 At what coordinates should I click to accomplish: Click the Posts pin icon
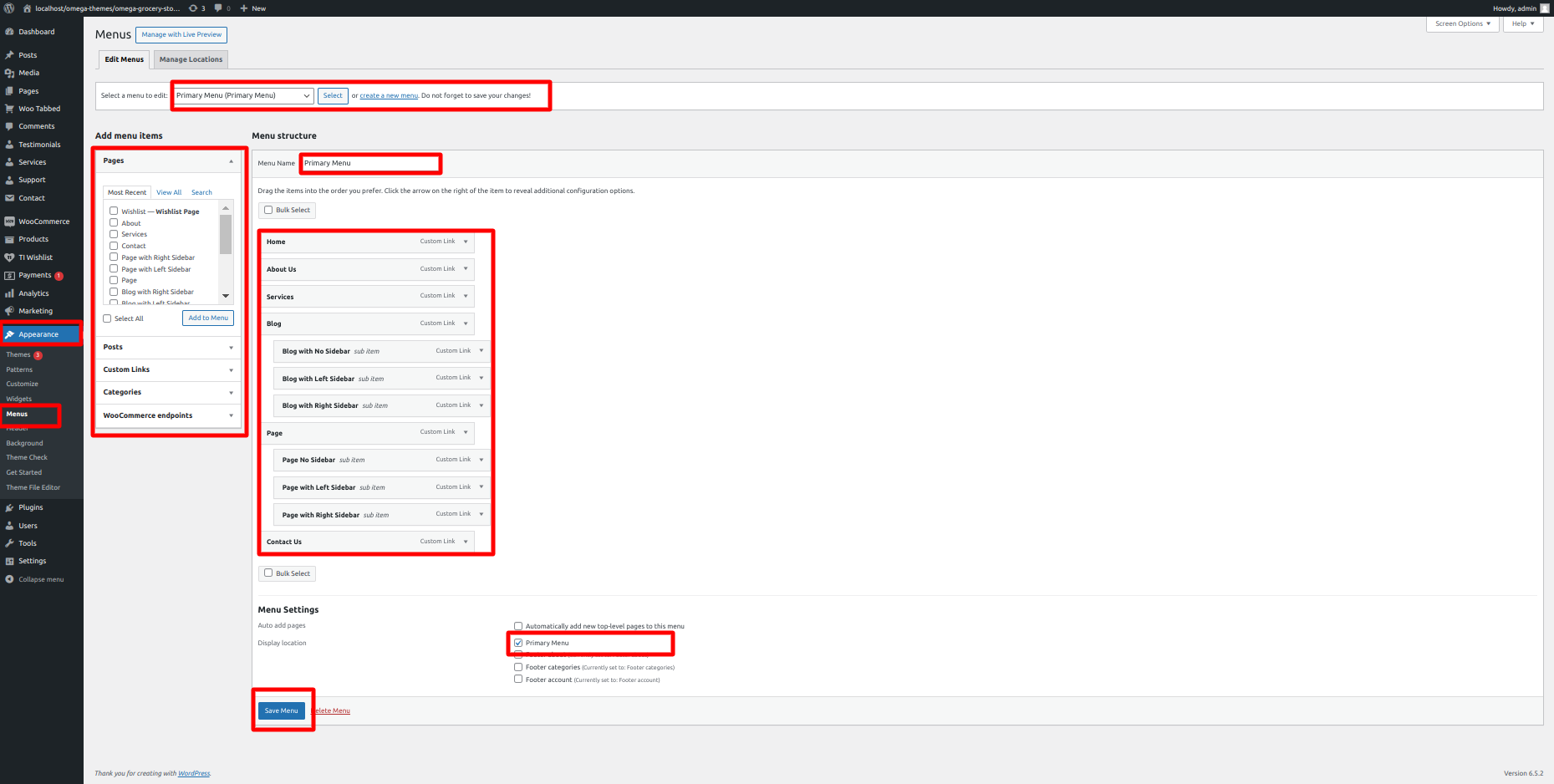pos(9,55)
